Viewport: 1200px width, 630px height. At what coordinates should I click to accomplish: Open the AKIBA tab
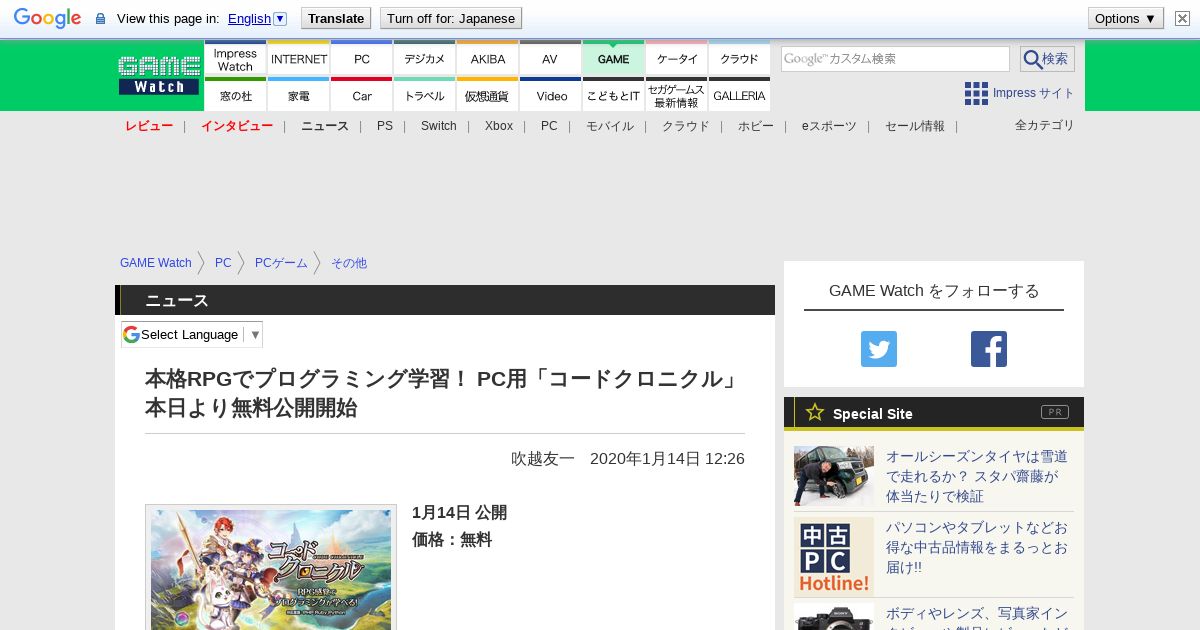488,58
